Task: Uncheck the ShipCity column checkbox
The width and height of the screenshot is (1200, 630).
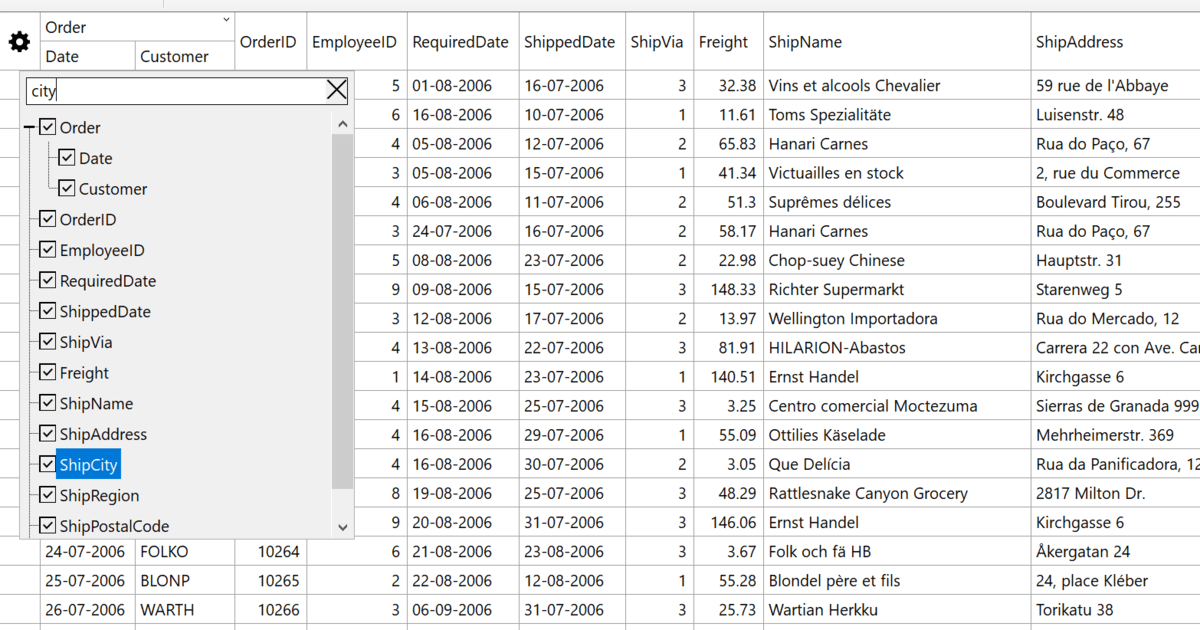Action: coord(46,464)
